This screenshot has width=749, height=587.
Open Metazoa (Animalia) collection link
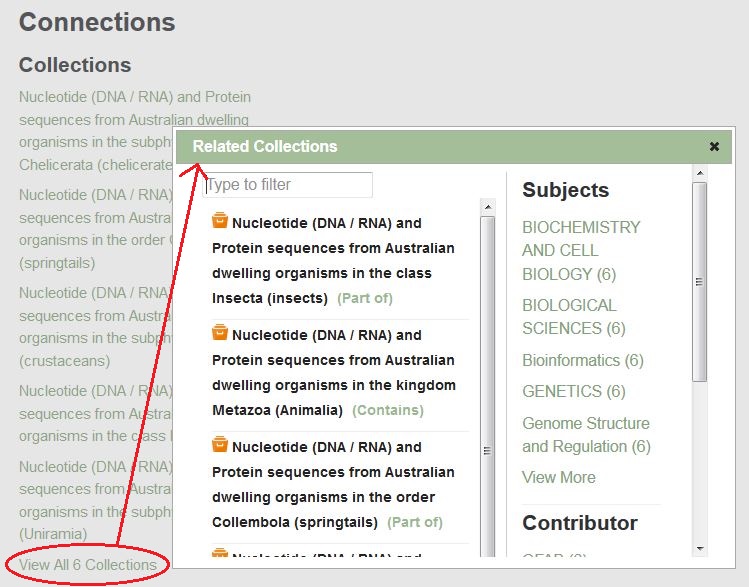[x=332, y=372]
